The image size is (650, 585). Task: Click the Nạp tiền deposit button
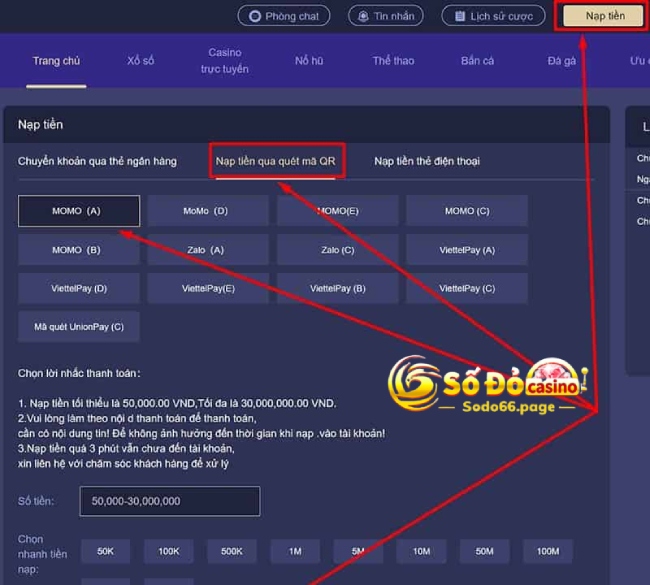(604, 16)
